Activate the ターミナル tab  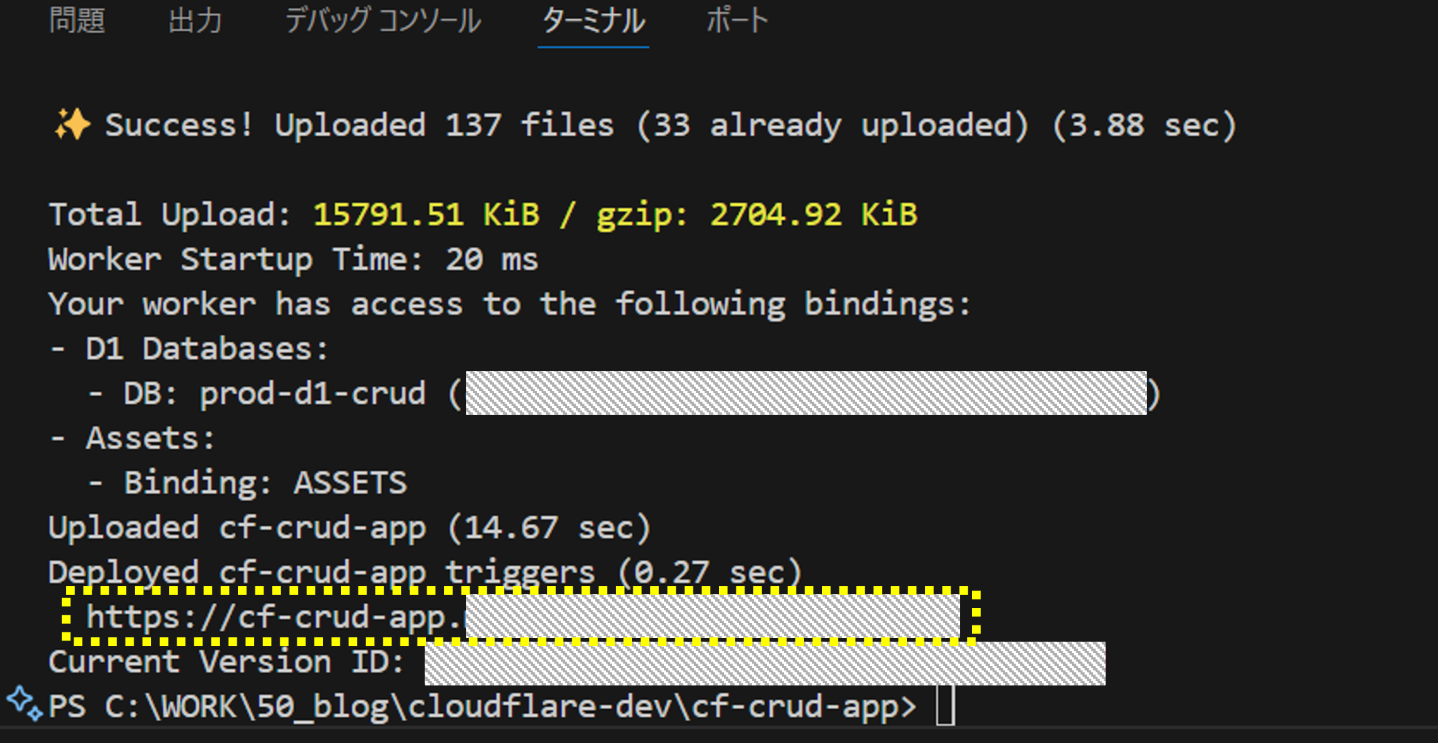pos(593,21)
